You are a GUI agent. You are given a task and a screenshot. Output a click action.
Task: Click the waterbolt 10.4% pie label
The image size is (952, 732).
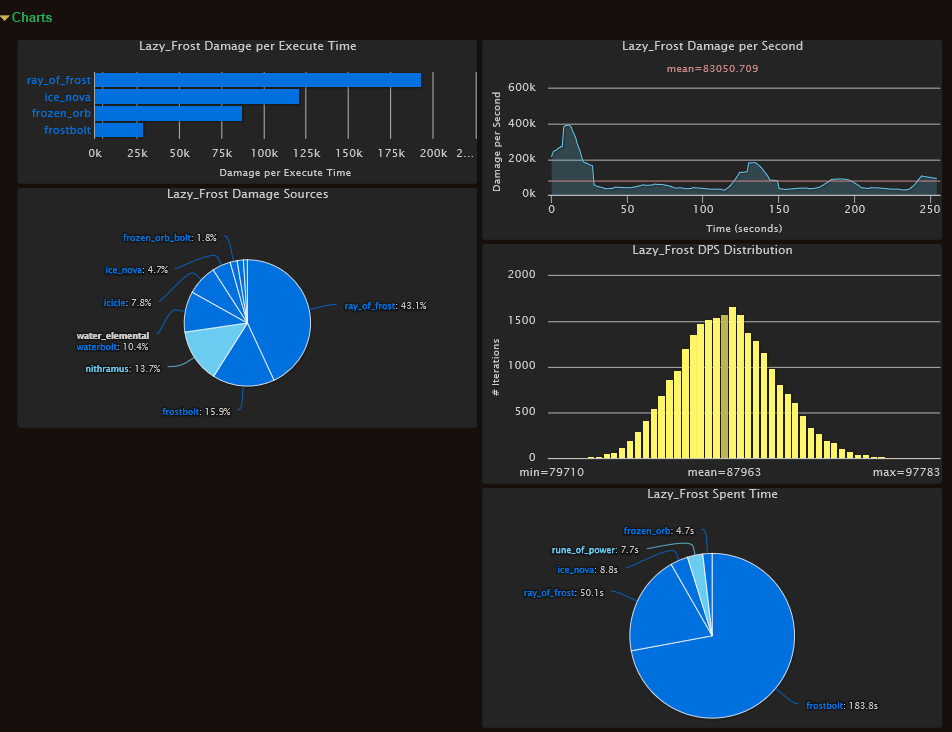[112, 347]
